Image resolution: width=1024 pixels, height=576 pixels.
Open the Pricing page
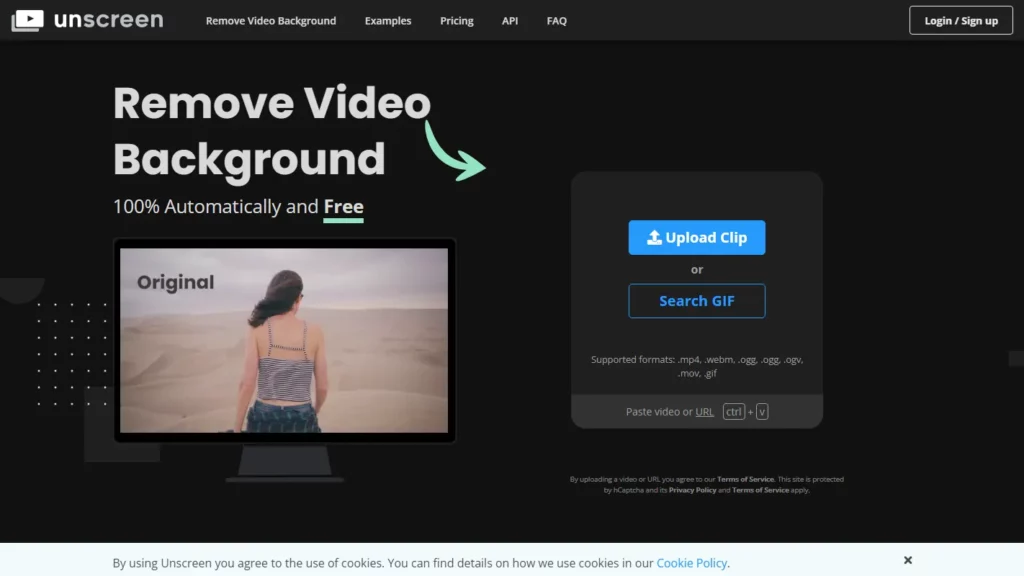click(456, 20)
